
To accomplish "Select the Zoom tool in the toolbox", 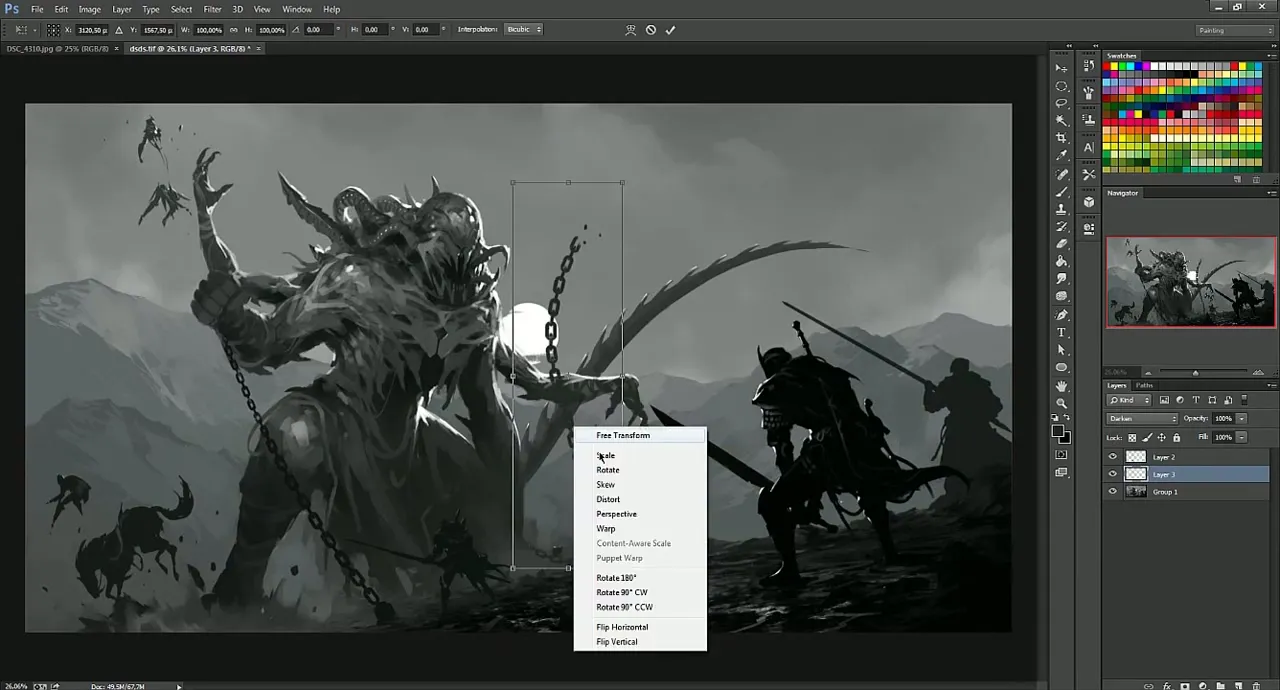I will (x=1062, y=403).
